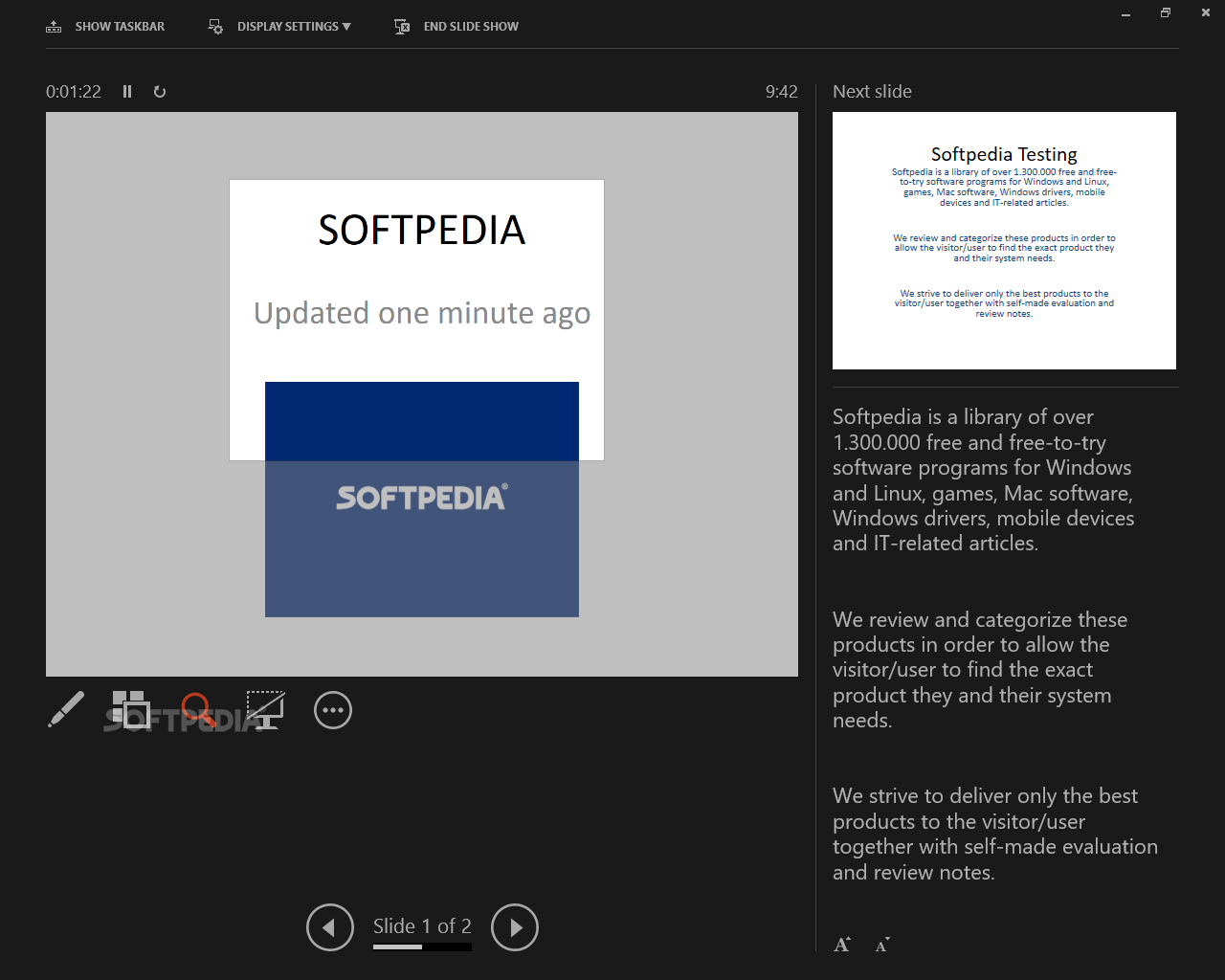The height and width of the screenshot is (980, 1225).
Task: Click notes paragraph starting 'Softpedia is a library'
Action: click(x=983, y=480)
